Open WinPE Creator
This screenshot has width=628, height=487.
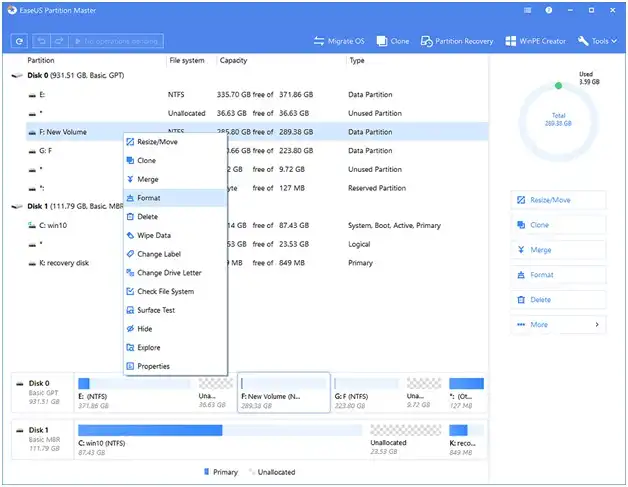535,41
